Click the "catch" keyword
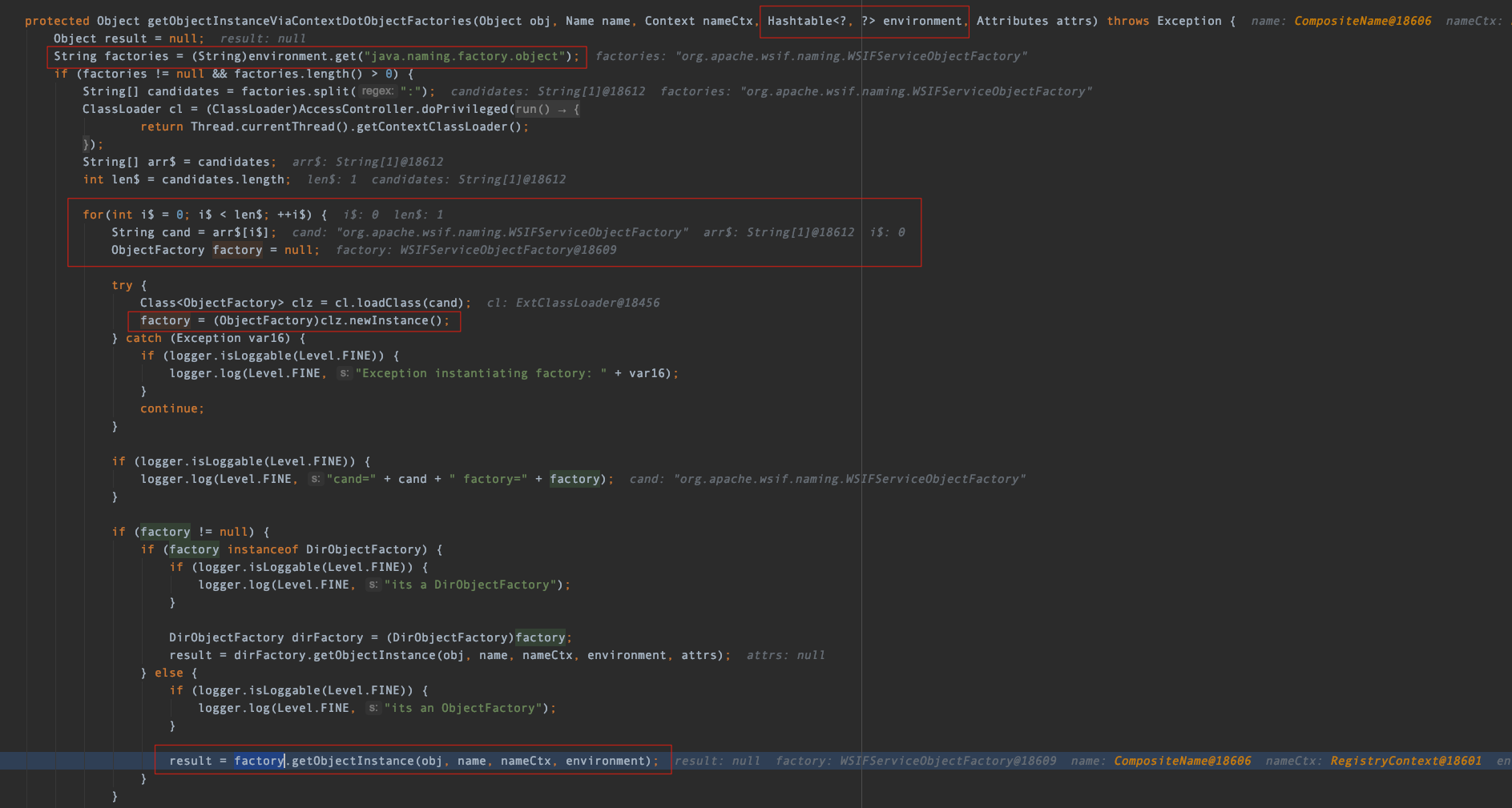The height and width of the screenshot is (808, 1512). click(x=143, y=338)
